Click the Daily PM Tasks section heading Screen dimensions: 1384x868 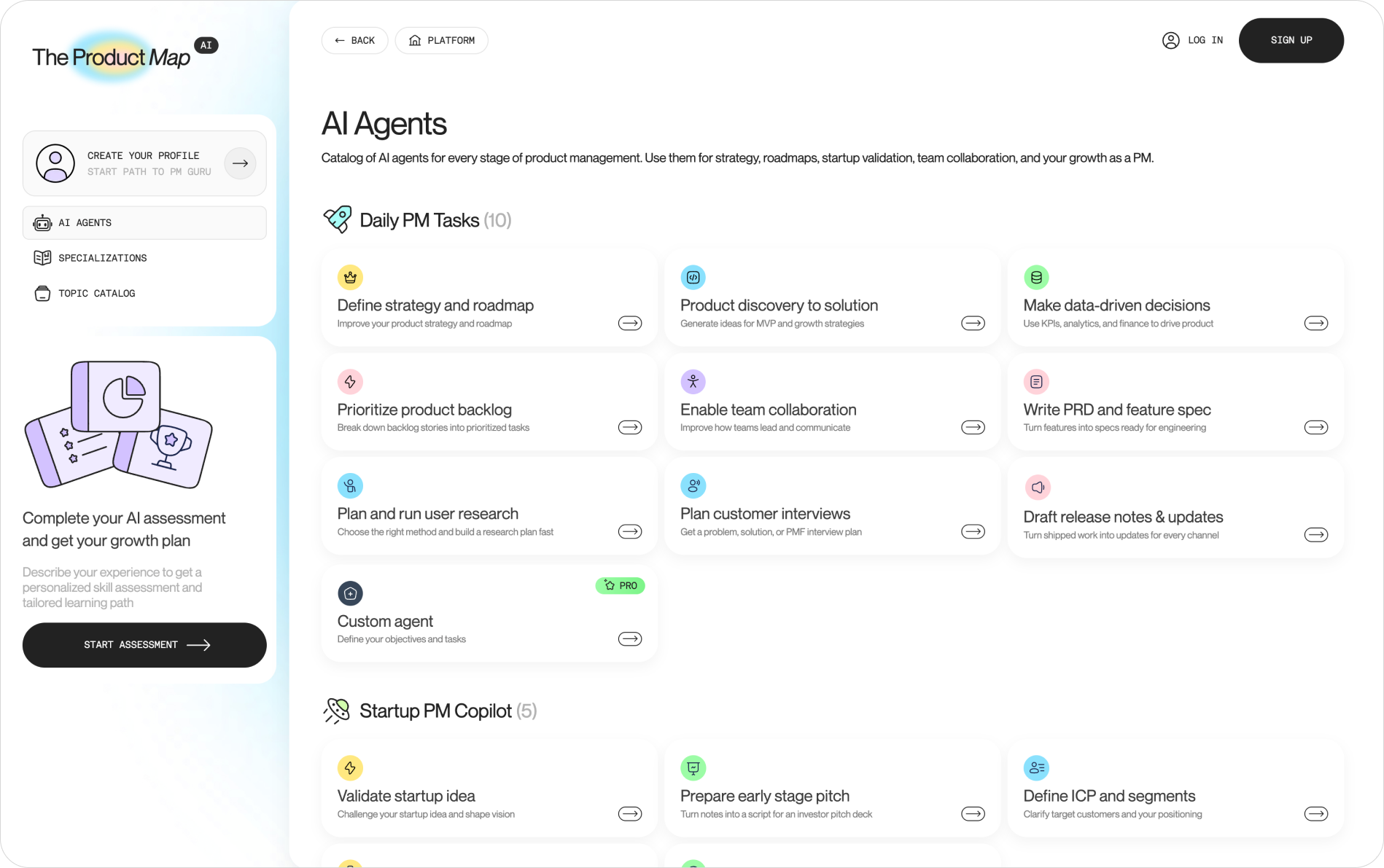tap(435, 220)
